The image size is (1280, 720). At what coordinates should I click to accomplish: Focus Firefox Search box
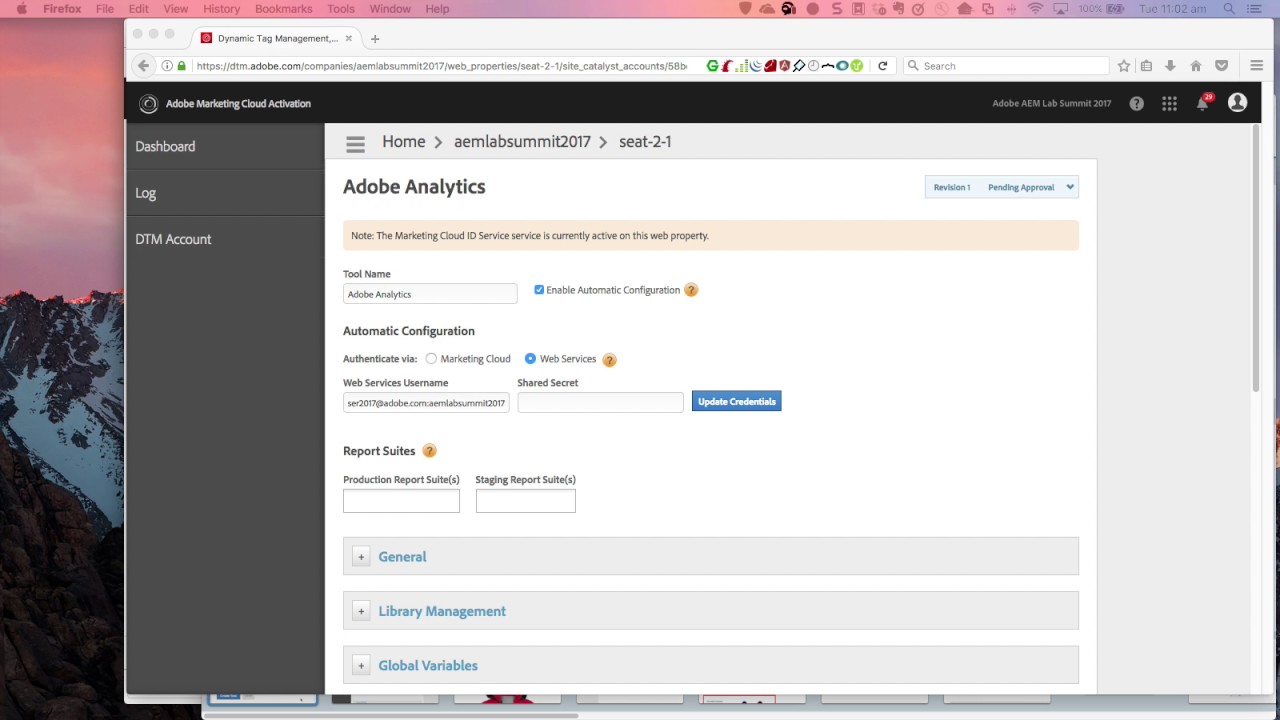pos(1006,66)
